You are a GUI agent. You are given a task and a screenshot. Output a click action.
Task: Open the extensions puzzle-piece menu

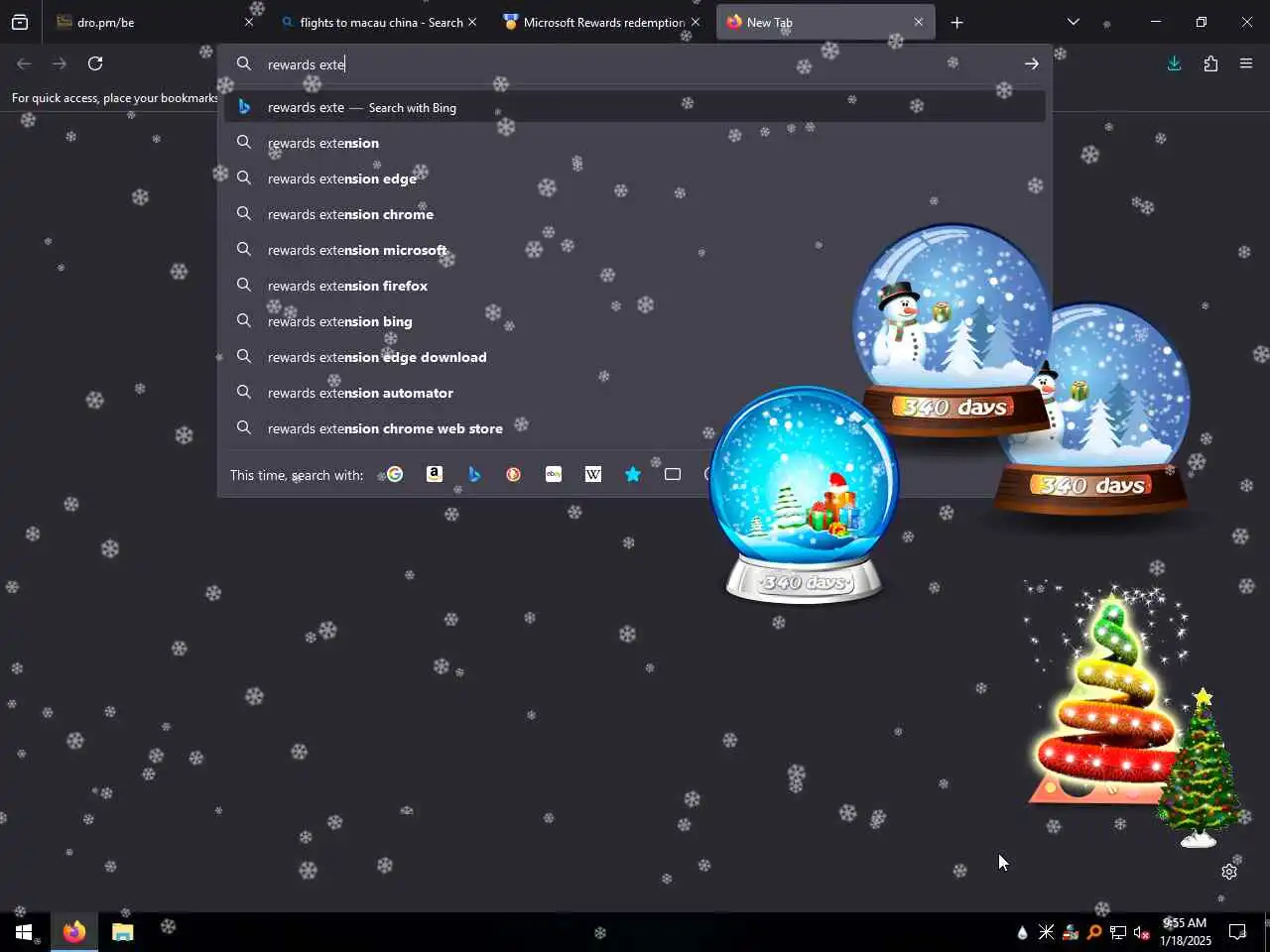click(x=1210, y=63)
